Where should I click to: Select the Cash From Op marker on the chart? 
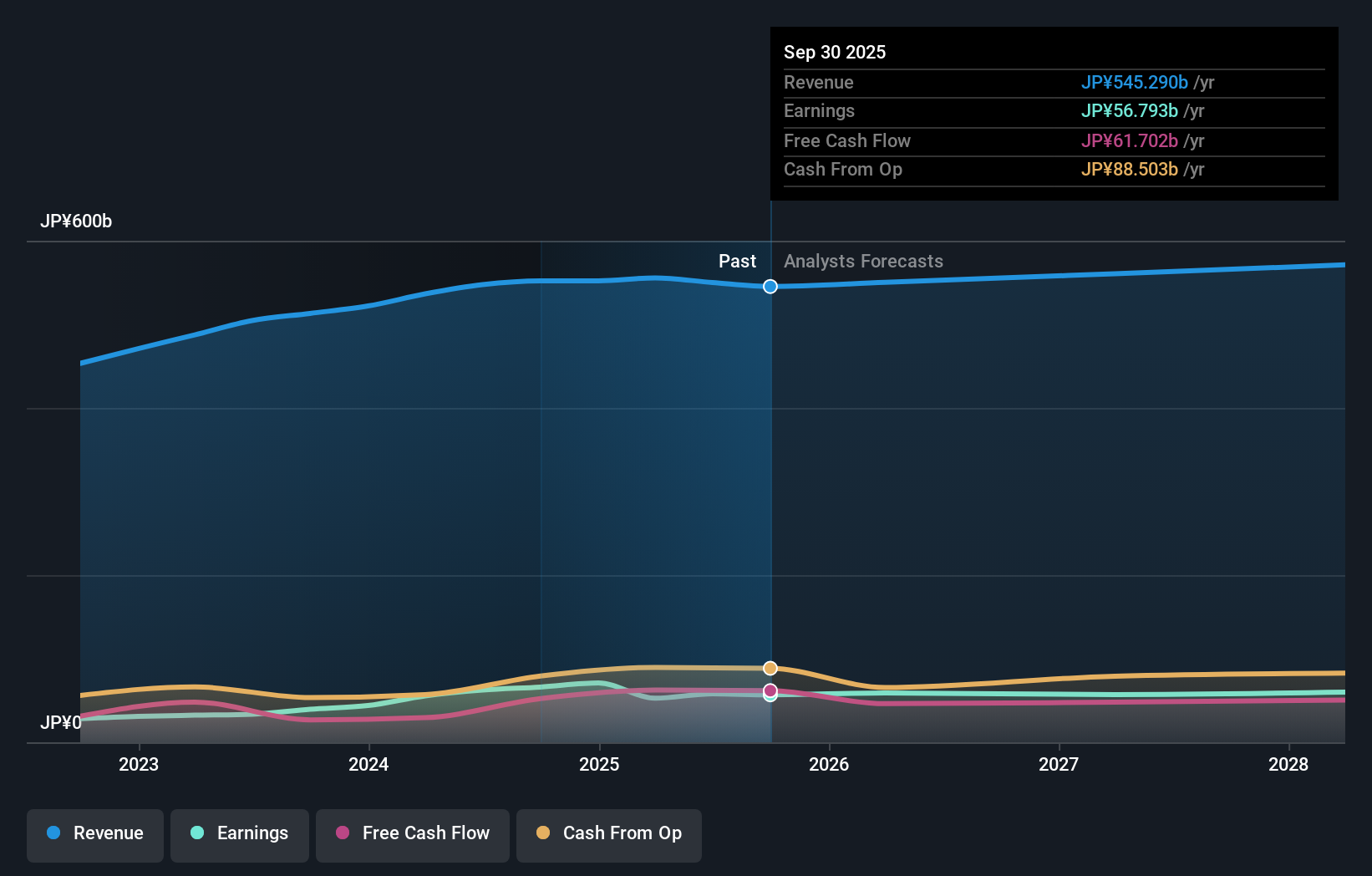point(770,668)
